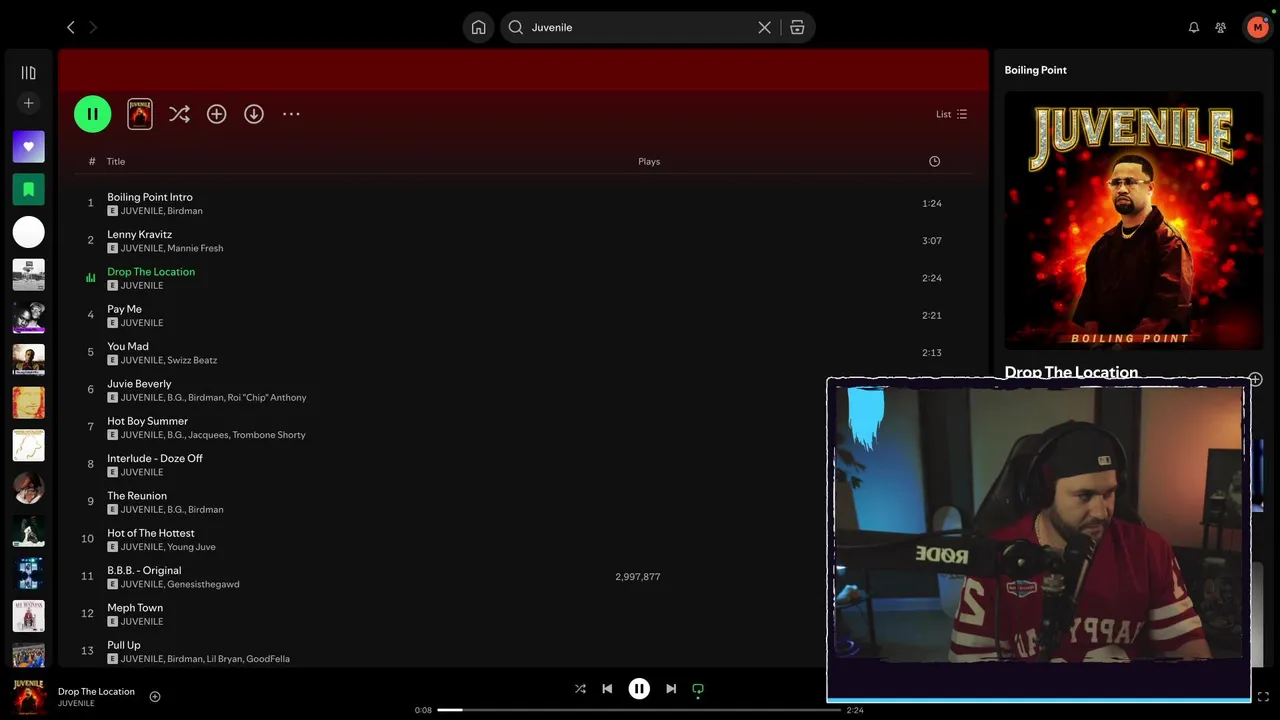
Task: Add album to Your Library
Action: click(216, 114)
